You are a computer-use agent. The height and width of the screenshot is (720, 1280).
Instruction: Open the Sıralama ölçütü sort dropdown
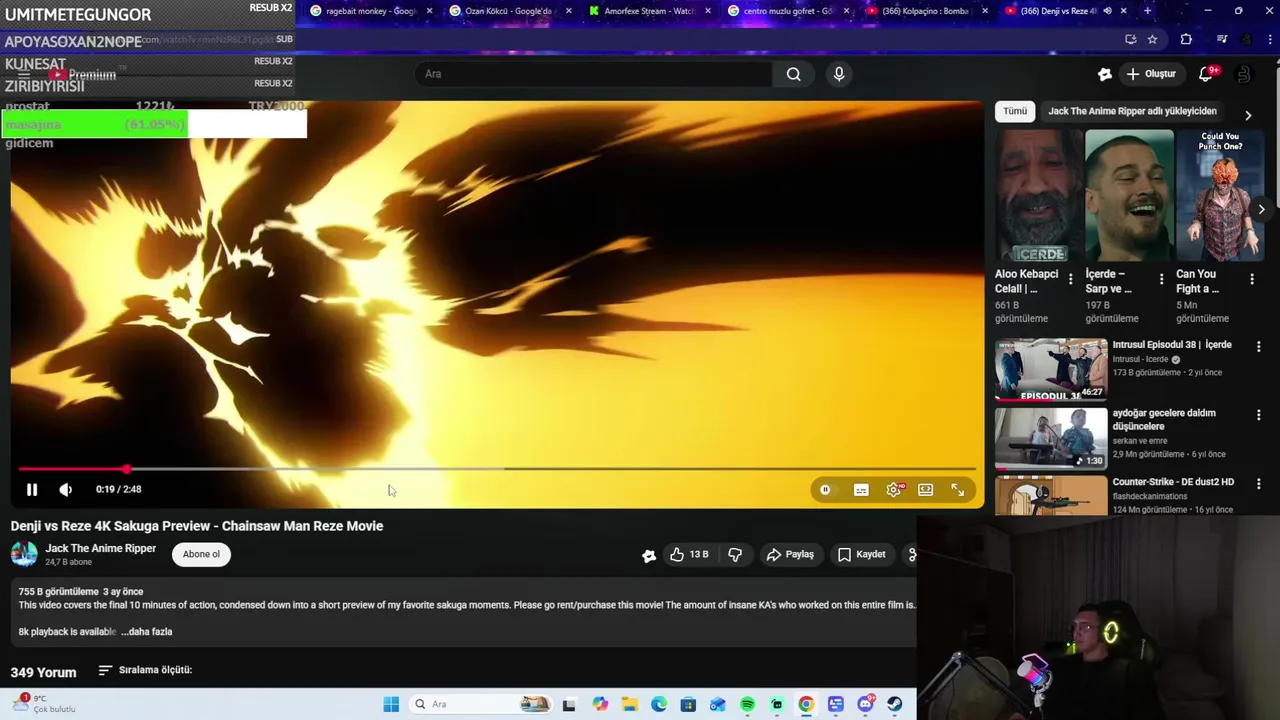tap(145, 670)
